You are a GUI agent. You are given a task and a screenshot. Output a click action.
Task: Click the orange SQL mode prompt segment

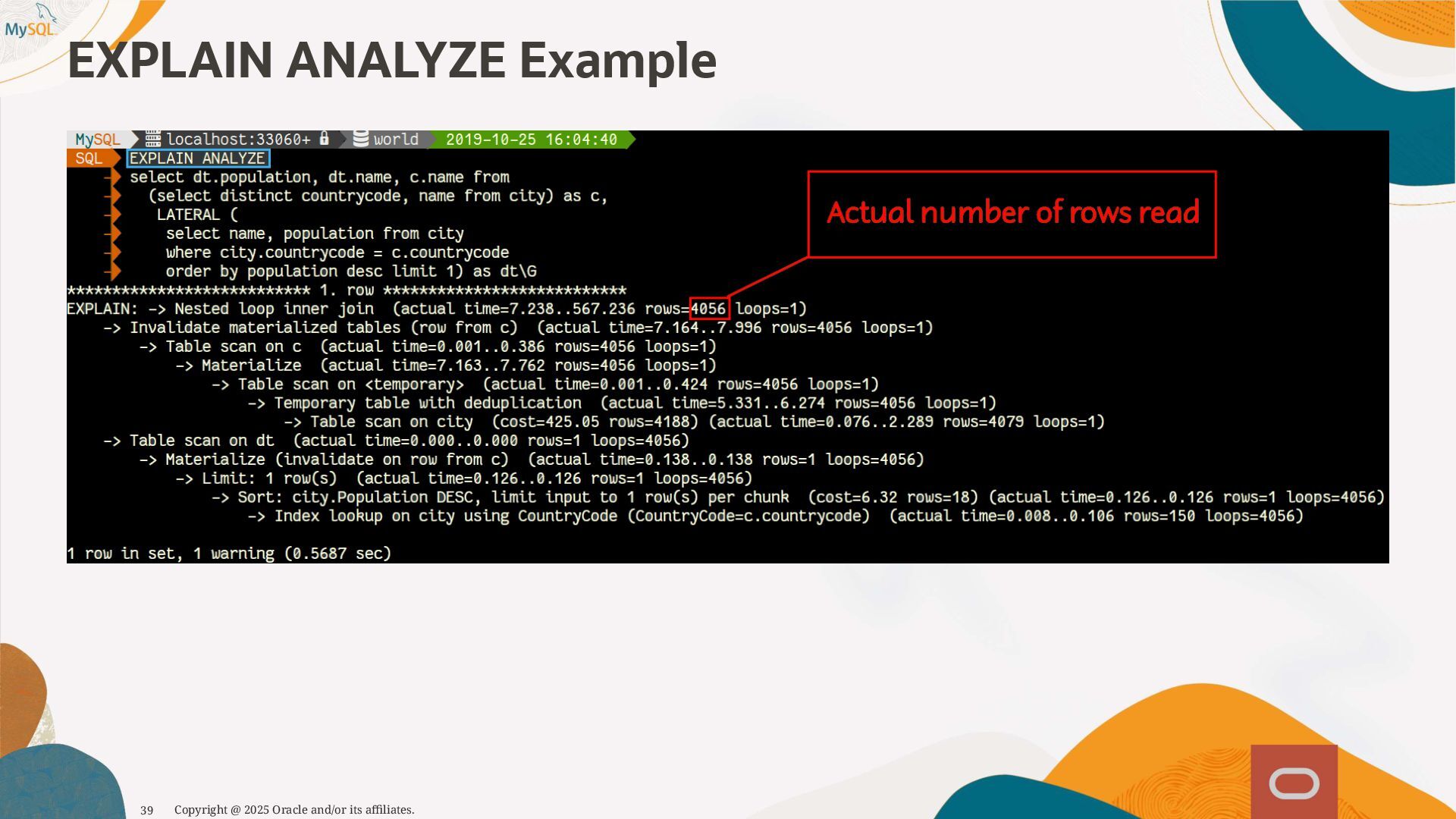pos(89,158)
